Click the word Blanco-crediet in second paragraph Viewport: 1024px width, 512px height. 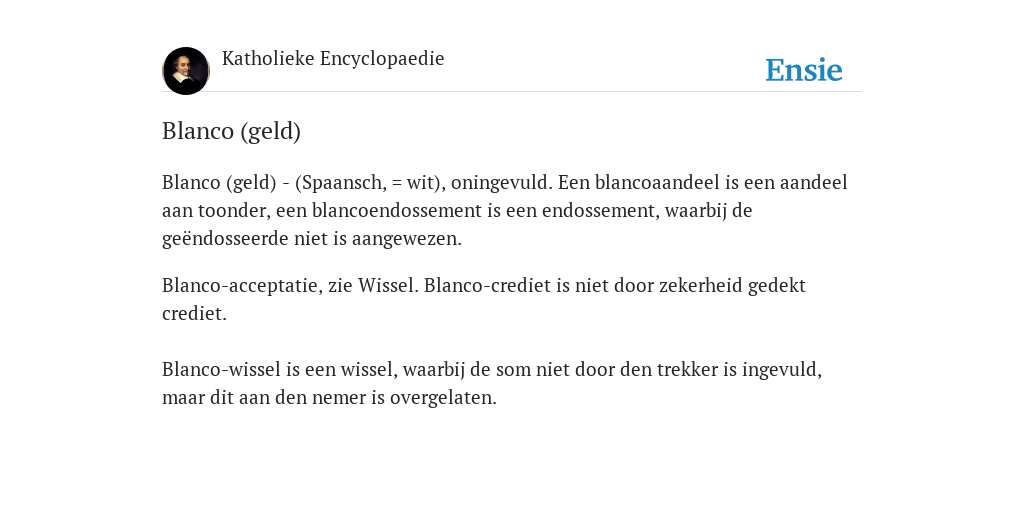point(487,285)
